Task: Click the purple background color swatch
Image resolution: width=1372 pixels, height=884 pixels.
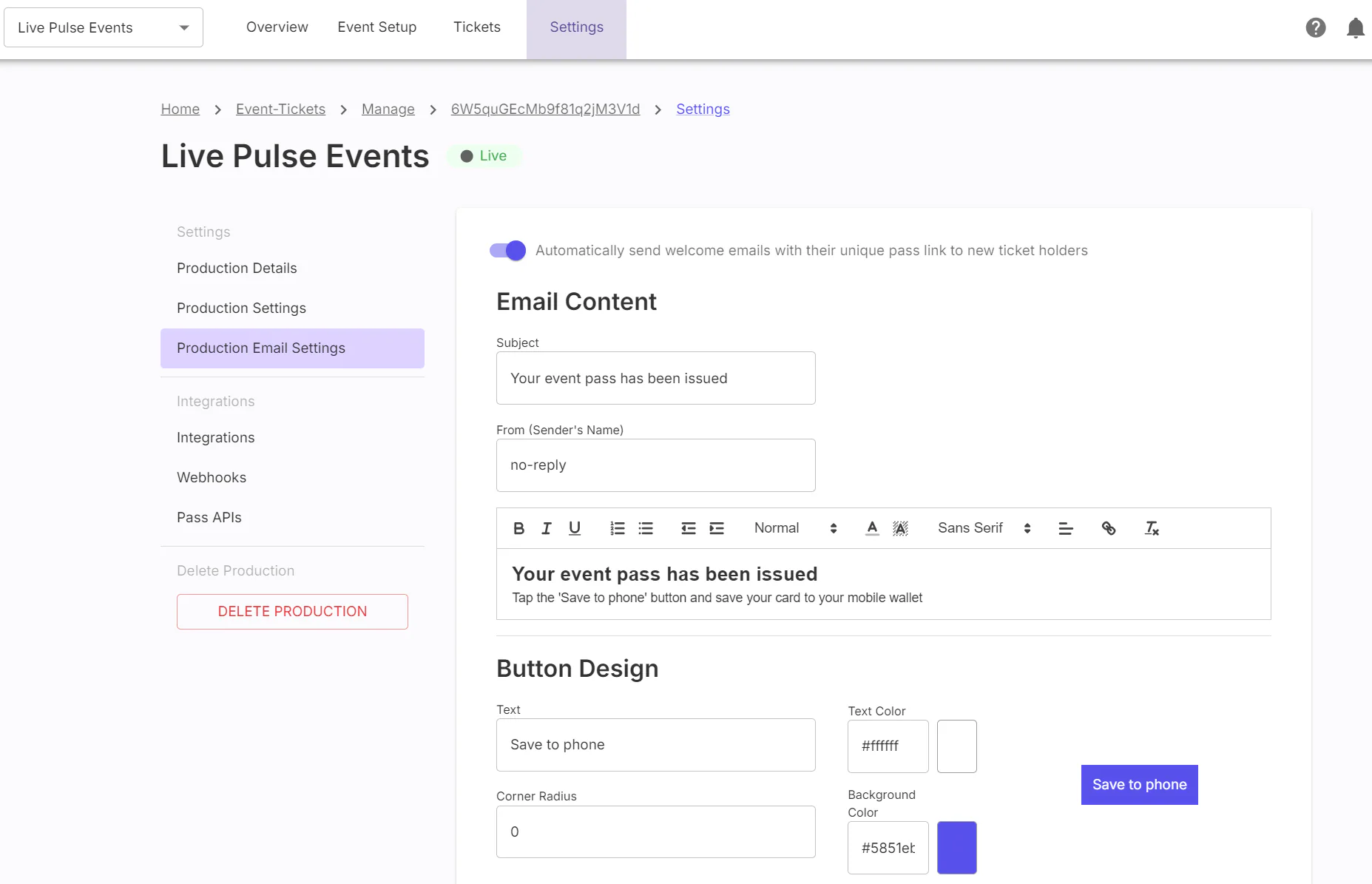Action: [957, 848]
